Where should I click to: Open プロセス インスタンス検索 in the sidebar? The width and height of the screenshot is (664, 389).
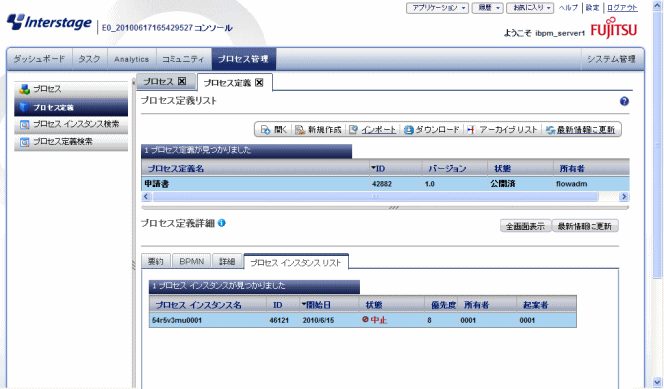(x=71, y=124)
